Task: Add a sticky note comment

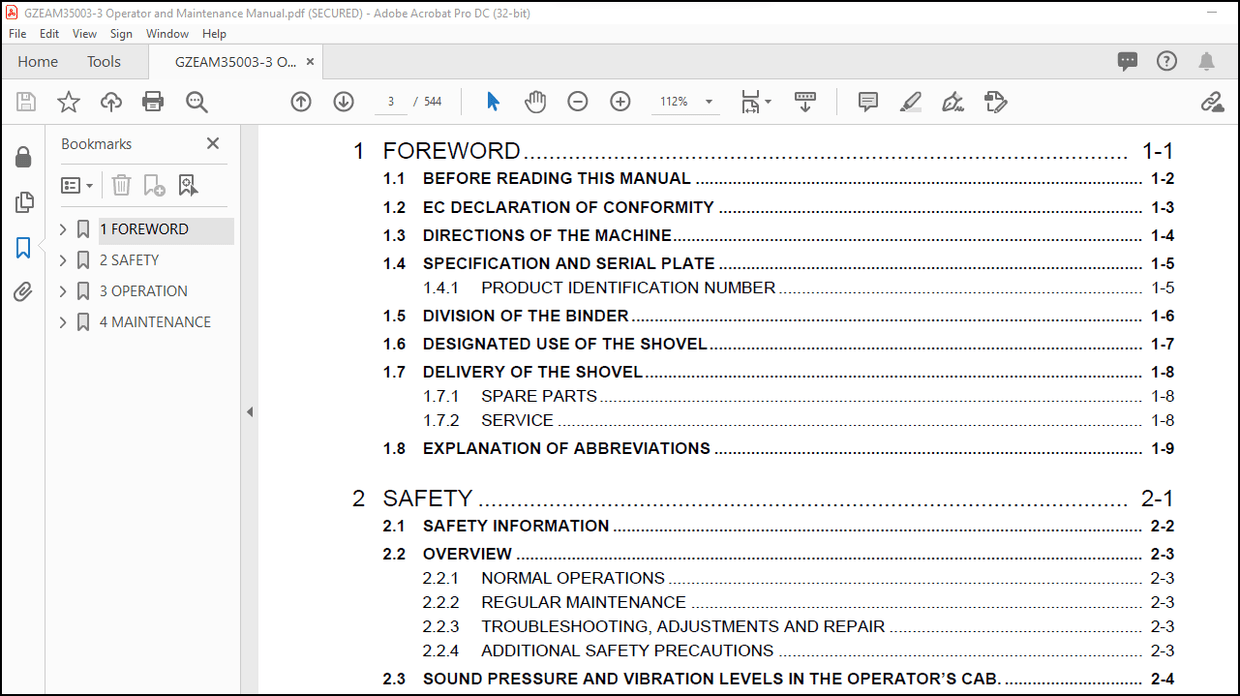Action: pyautogui.click(x=868, y=101)
